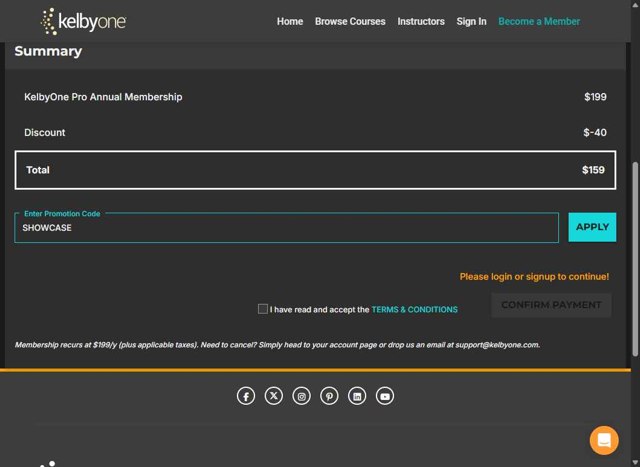This screenshot has width=640, height=467.
Task: Open the Pinterest social icon
Action: [x=329, y=396]
